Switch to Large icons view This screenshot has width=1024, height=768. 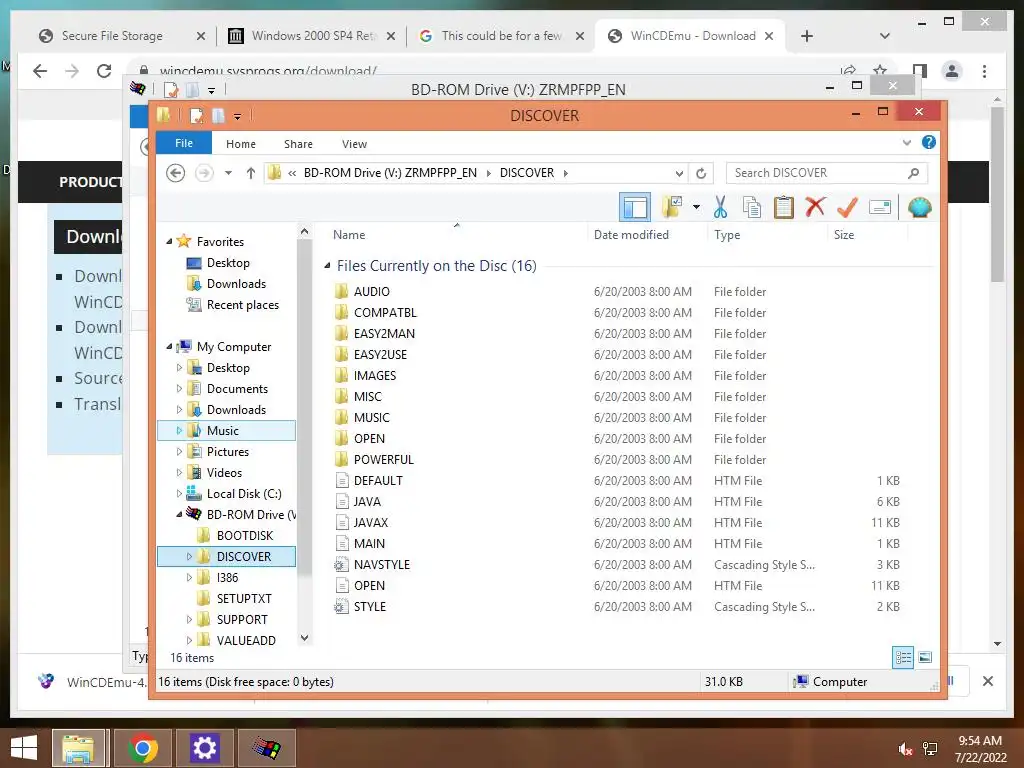point(925,657)
